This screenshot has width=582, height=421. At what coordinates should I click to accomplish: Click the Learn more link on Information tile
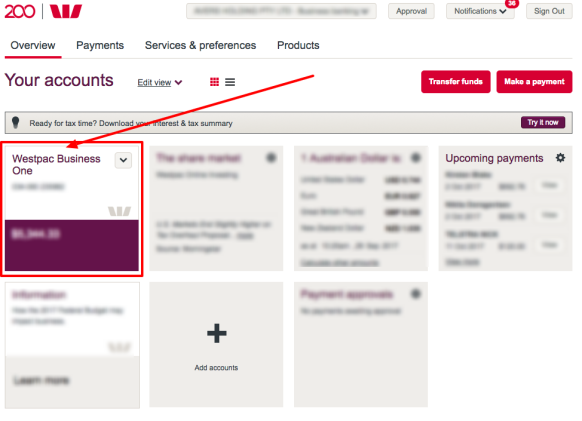coord(41,380)
